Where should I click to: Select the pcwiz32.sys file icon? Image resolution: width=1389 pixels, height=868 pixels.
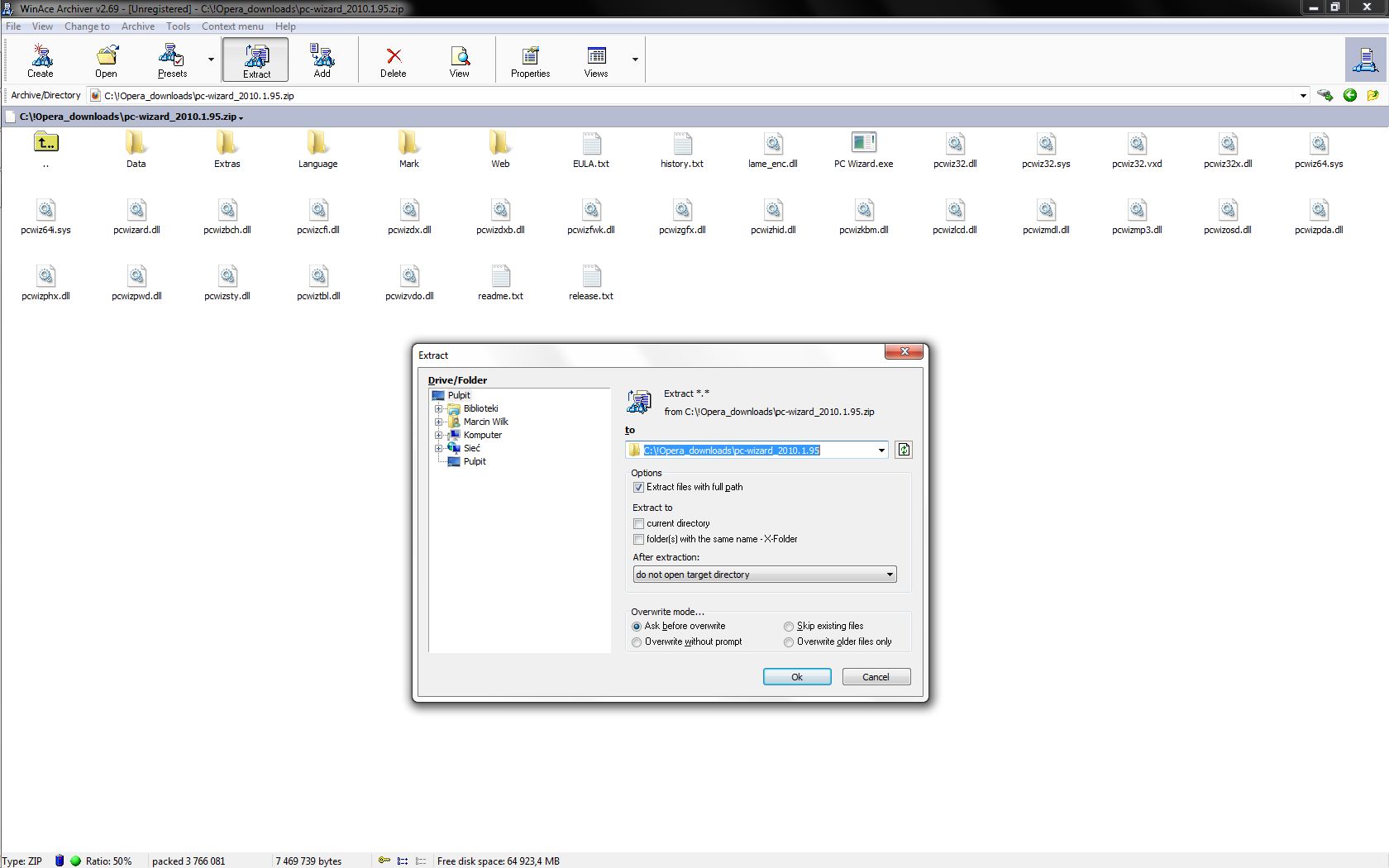pos(1046,143)
